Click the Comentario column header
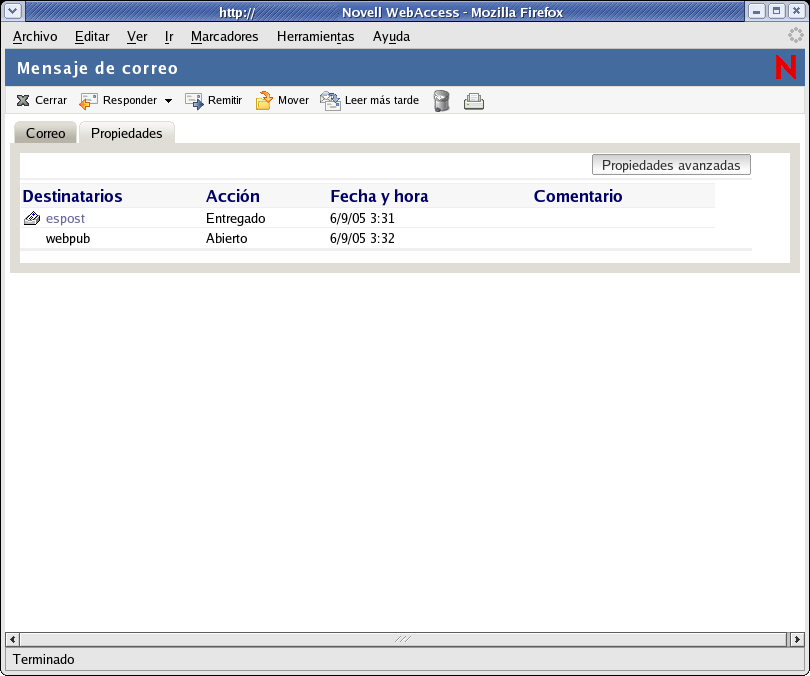810x676 pixels. tap(578, 196)
